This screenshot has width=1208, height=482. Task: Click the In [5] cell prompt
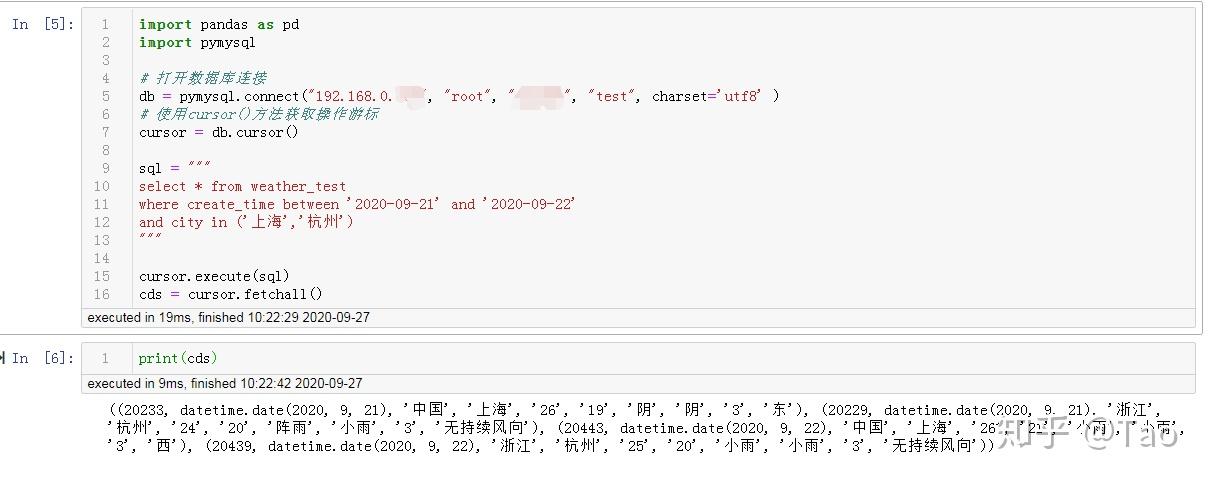click(x=43, y=24)
